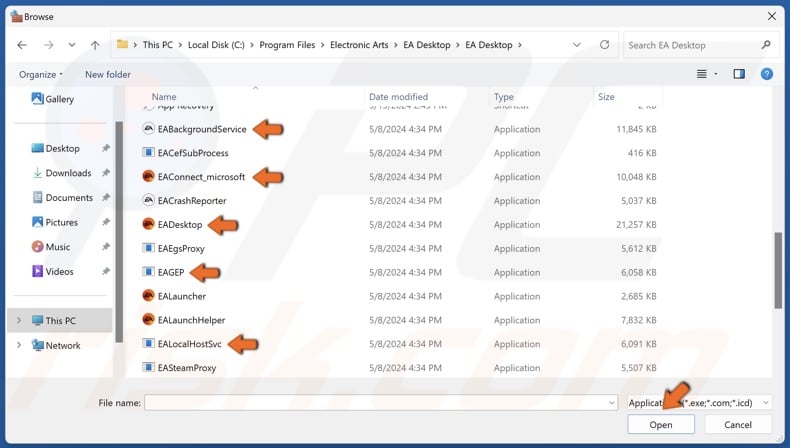Click the 21,257 KB size value
Image resolution: width=790 pixels, height=448 pixels.
[636, 225]
